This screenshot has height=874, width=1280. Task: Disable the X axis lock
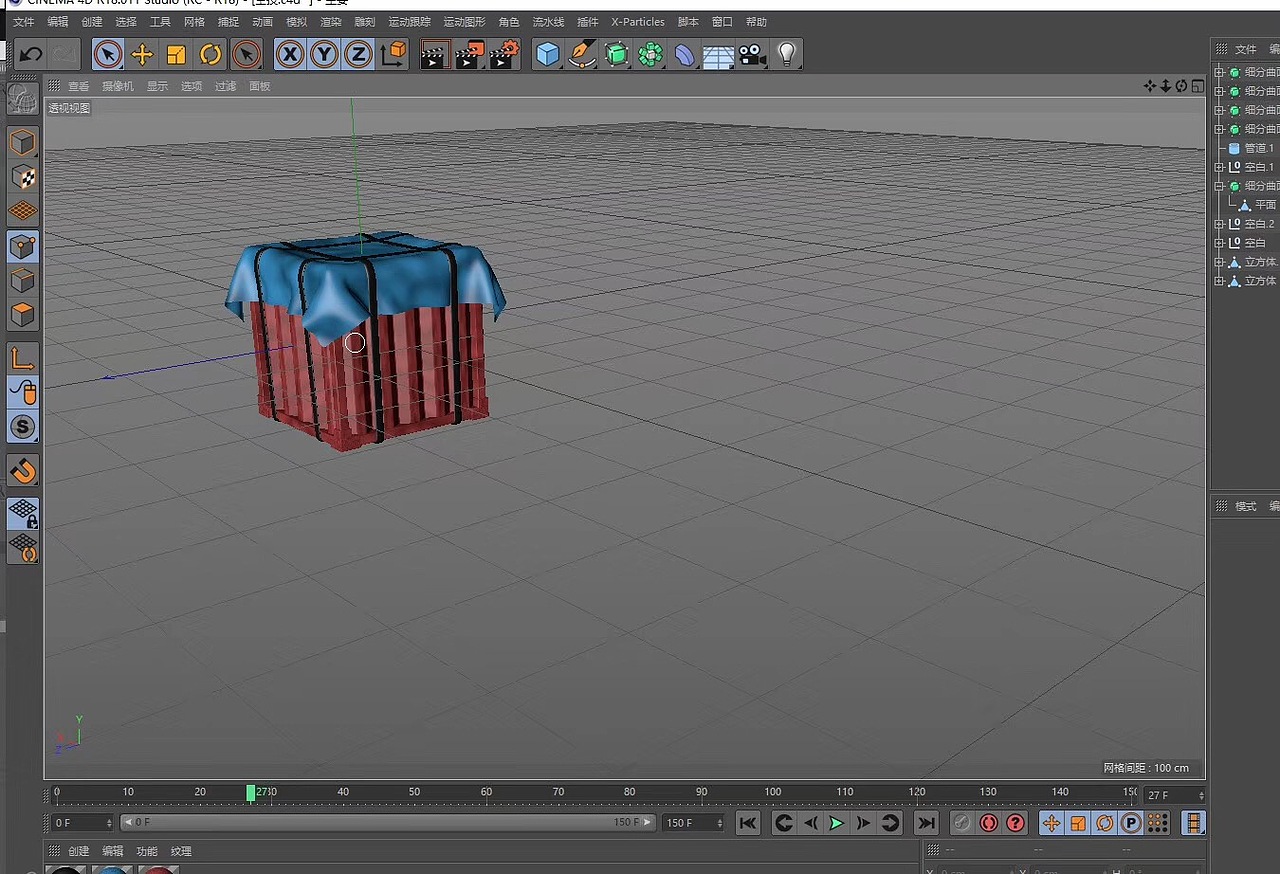[289, 54]
